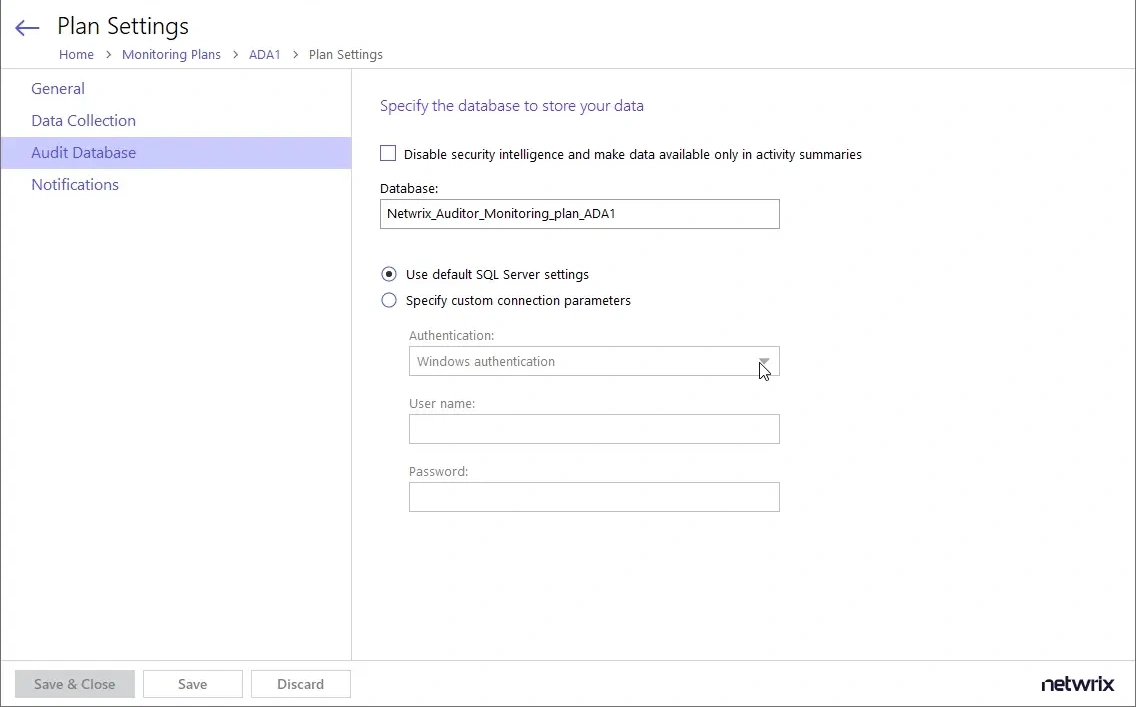Select Use default SQL Server settings
This screenshot has height=707, width=1136.
click(x=389, y=274)
